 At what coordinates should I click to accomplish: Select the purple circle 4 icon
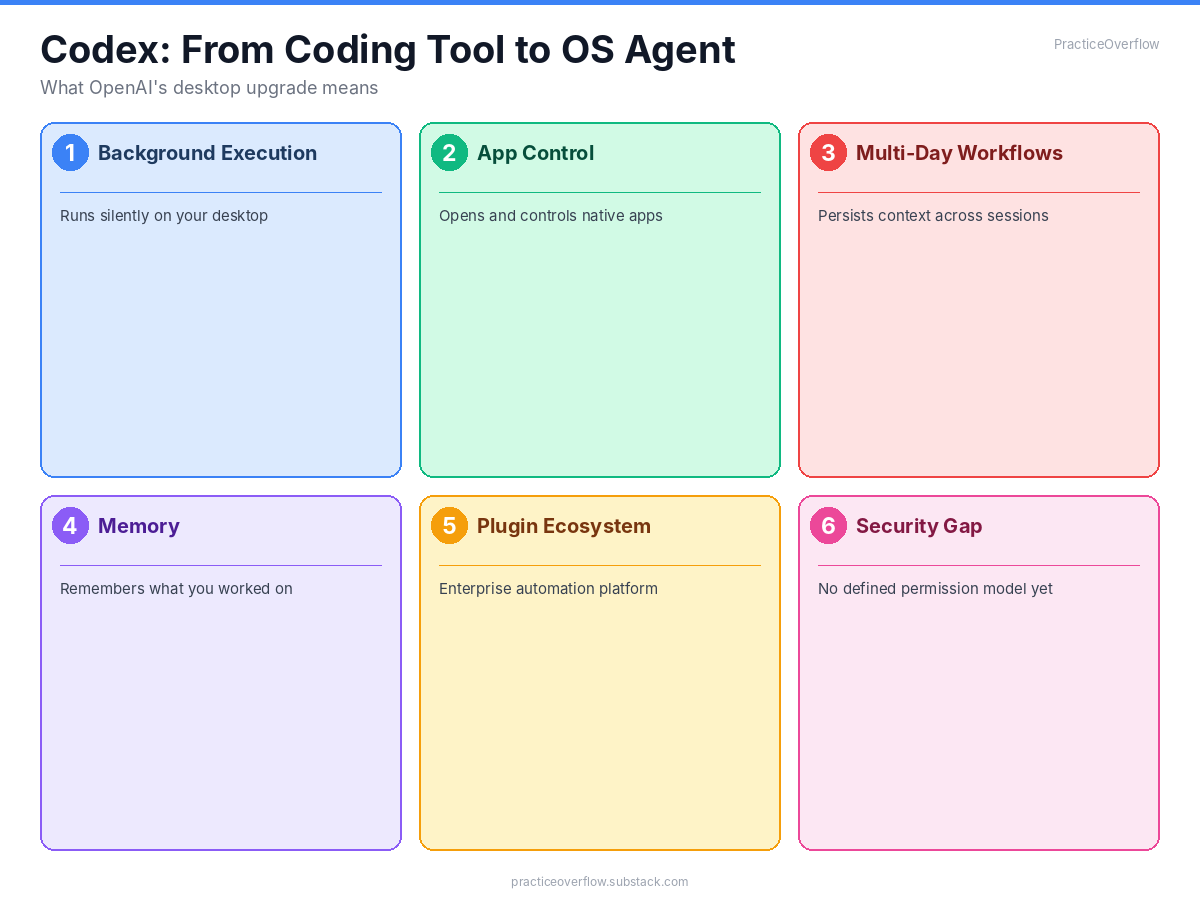click(70, 525)
